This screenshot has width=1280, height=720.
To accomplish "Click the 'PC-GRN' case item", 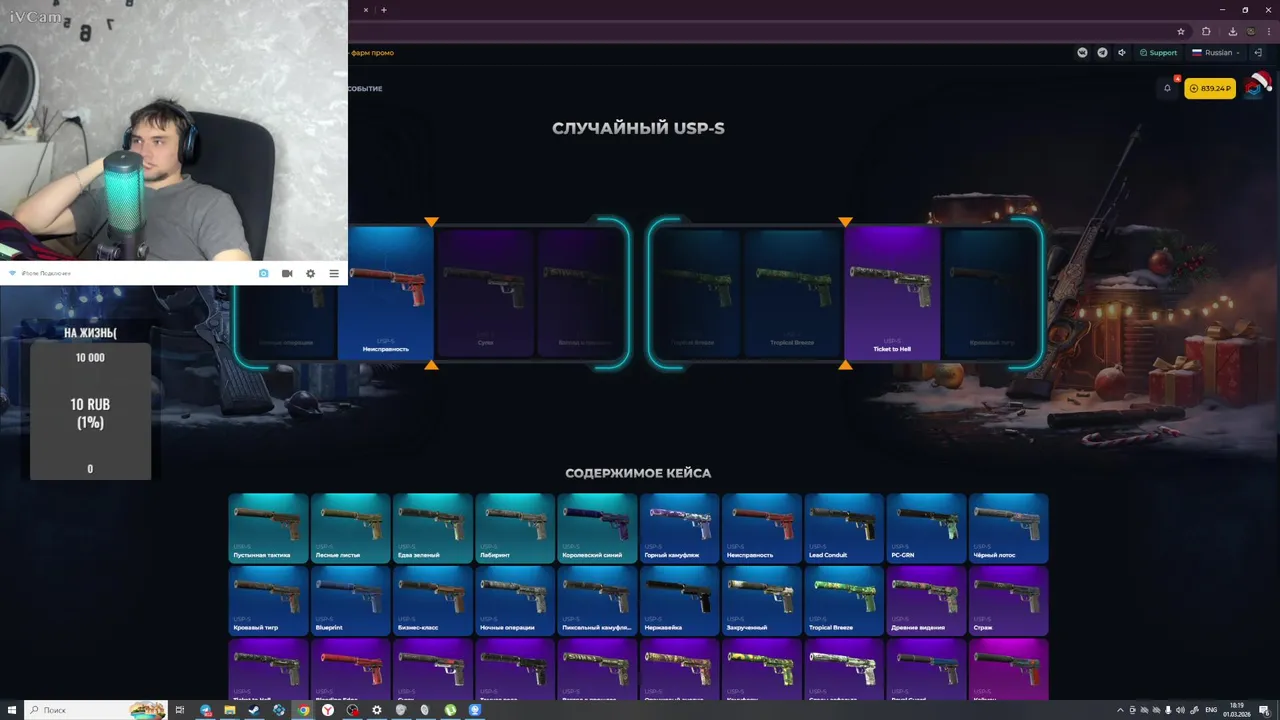I will click(x=926, y=527).
